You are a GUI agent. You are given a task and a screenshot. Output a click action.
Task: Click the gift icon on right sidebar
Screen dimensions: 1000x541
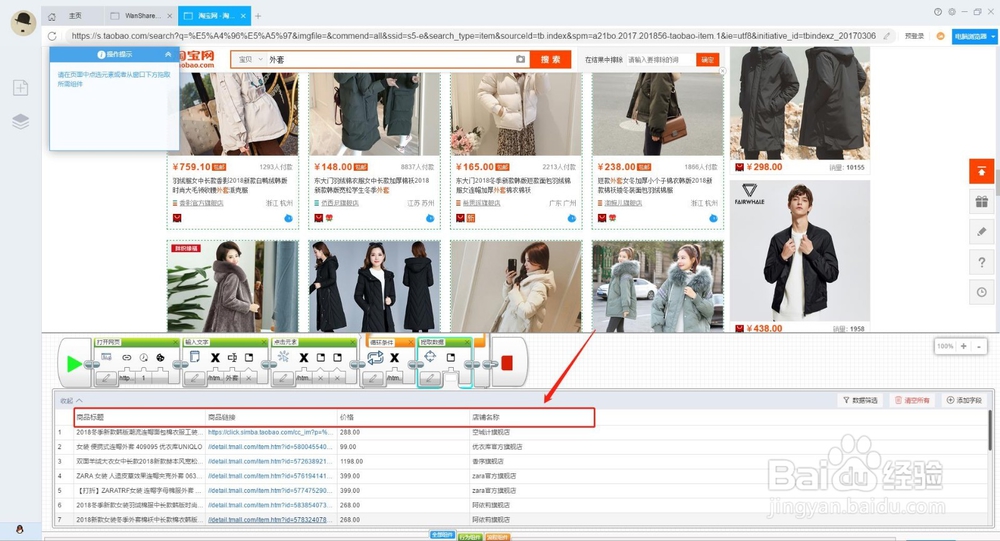coord(982,202)
